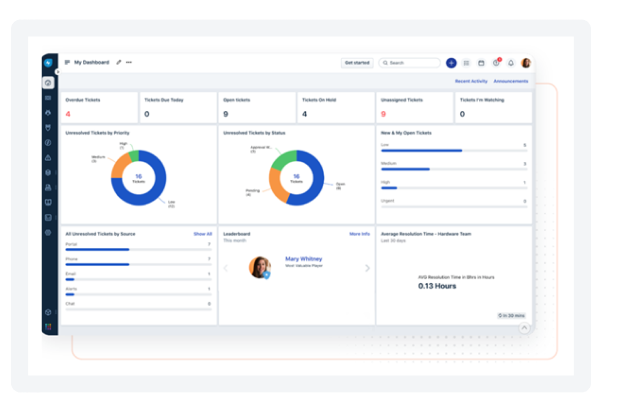
Task: Click the calendar icon in the top bar
Action: point(481,62)
